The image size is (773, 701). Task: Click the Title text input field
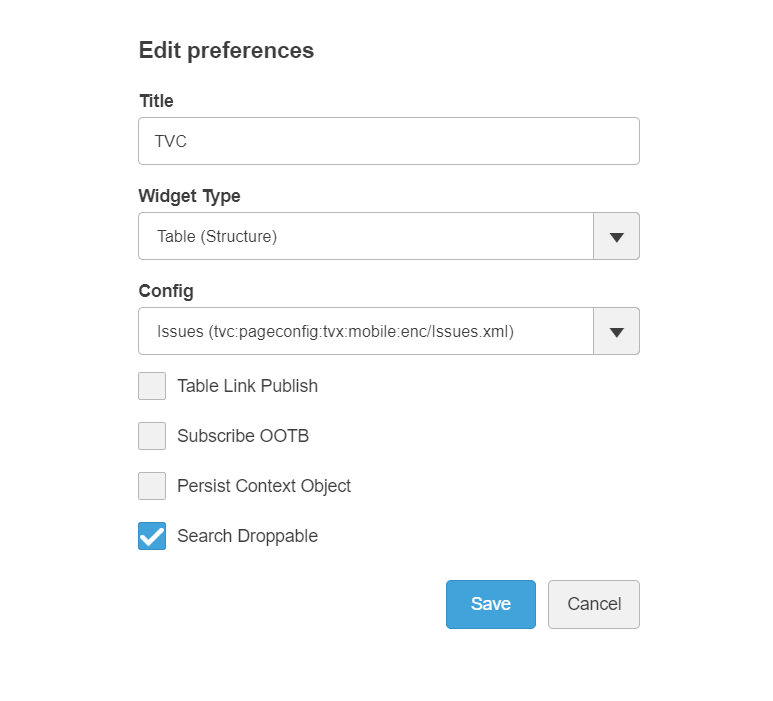pos(388,141)
